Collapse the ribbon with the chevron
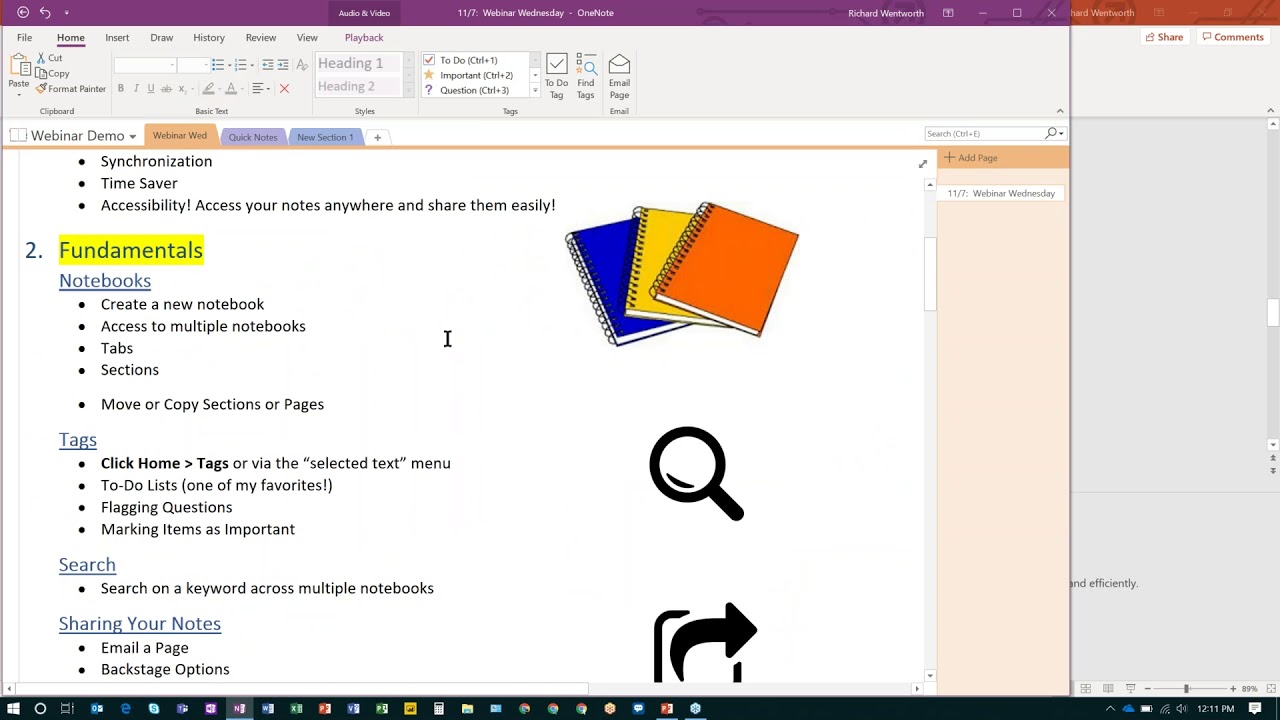 [x=1060, y=111]
